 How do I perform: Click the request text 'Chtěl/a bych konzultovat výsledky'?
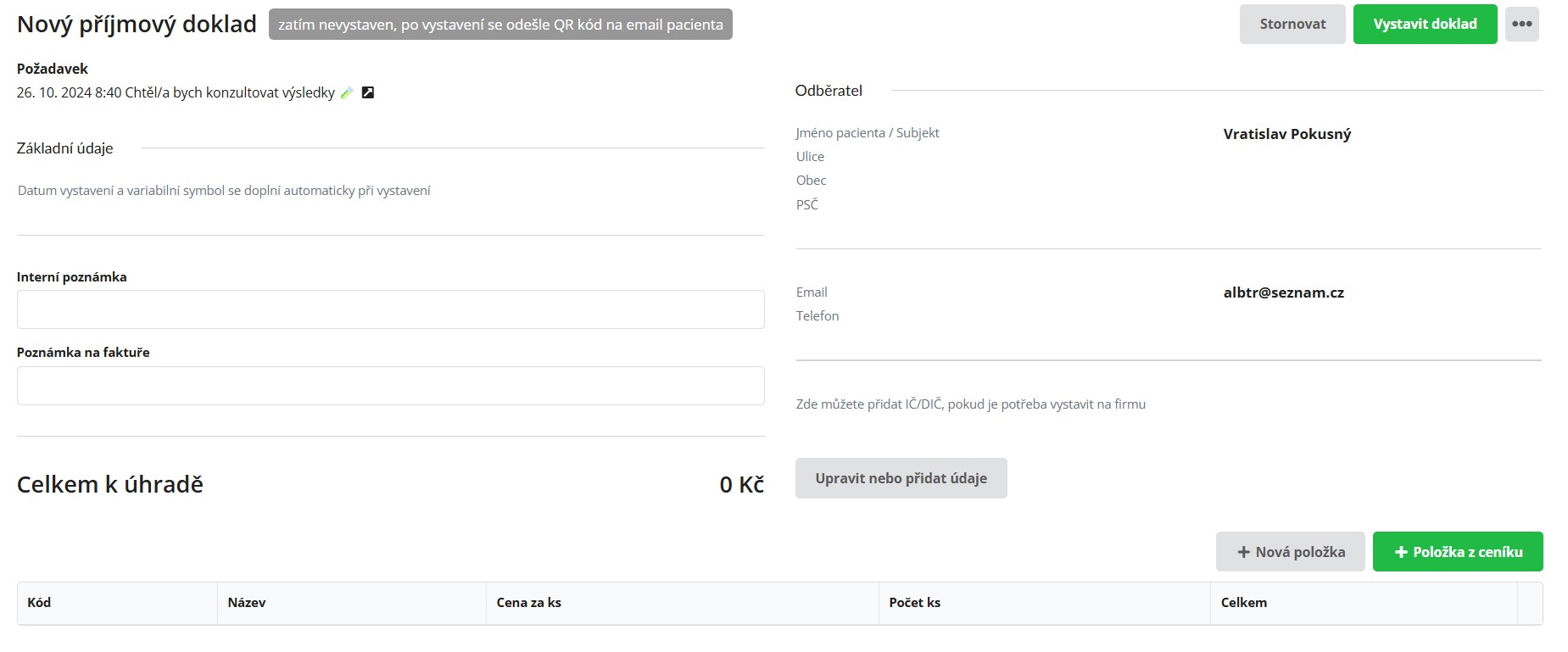tap(230, 92)
